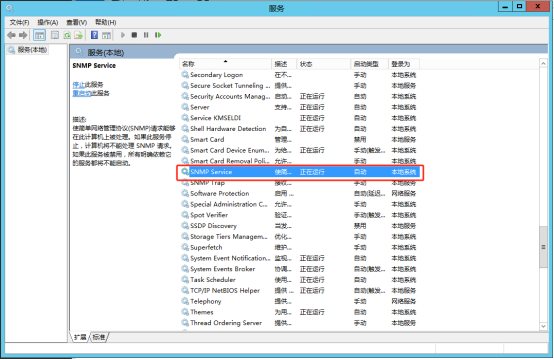Click the scroll down arrow of the list
The image size is (554, 360).
pos(543,326)
